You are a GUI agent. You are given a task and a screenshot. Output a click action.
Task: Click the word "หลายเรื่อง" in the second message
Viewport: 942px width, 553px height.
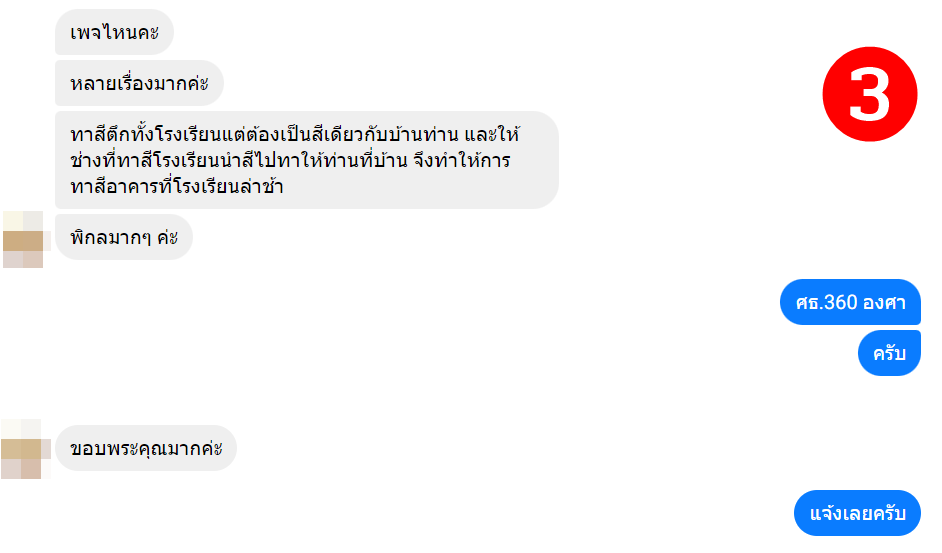pyautogui.click(x=108, y=83)
